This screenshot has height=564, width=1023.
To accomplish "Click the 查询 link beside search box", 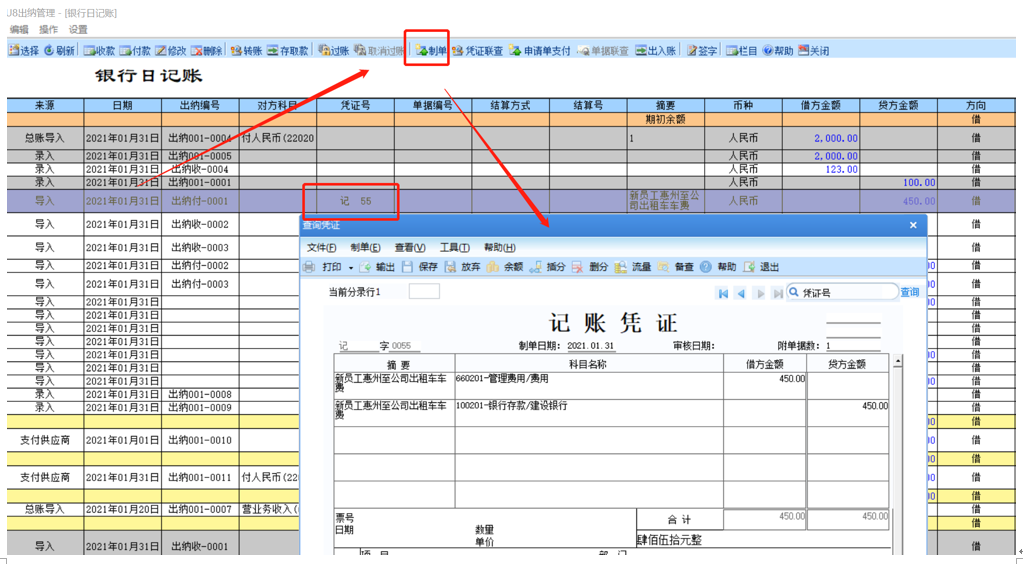I will point(910,292).
